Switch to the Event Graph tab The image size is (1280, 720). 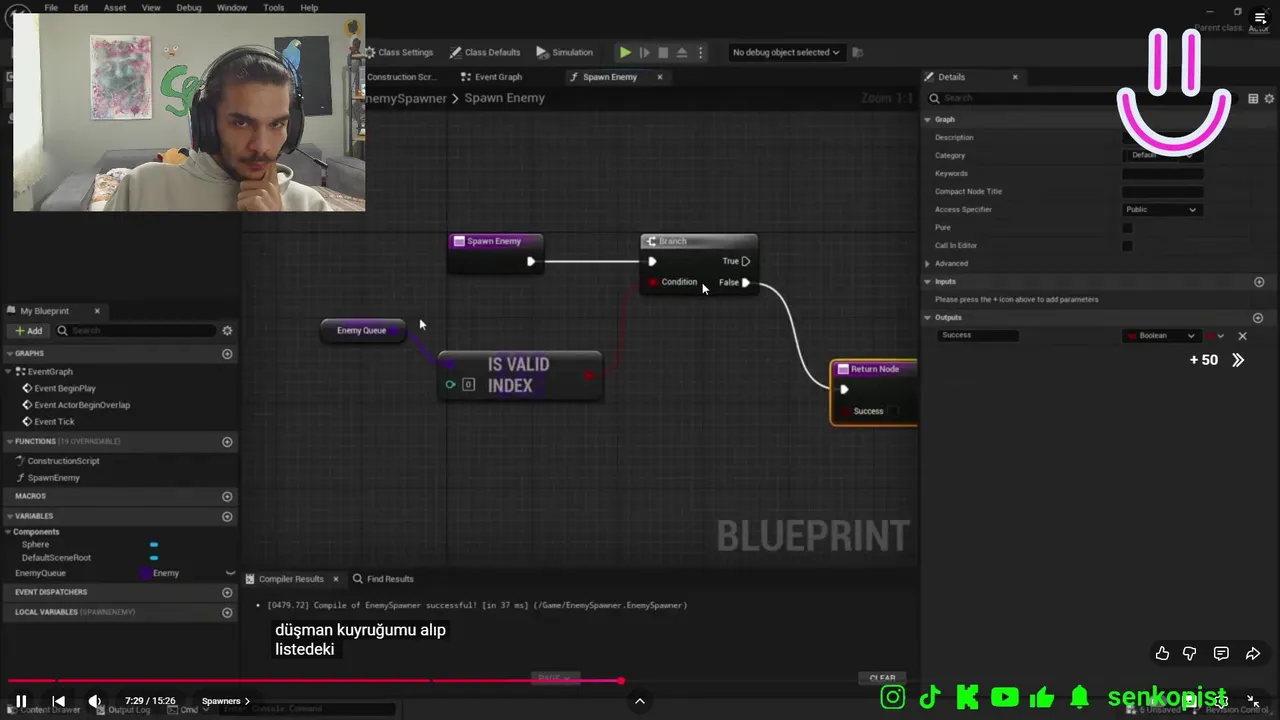tap(491, 77)
